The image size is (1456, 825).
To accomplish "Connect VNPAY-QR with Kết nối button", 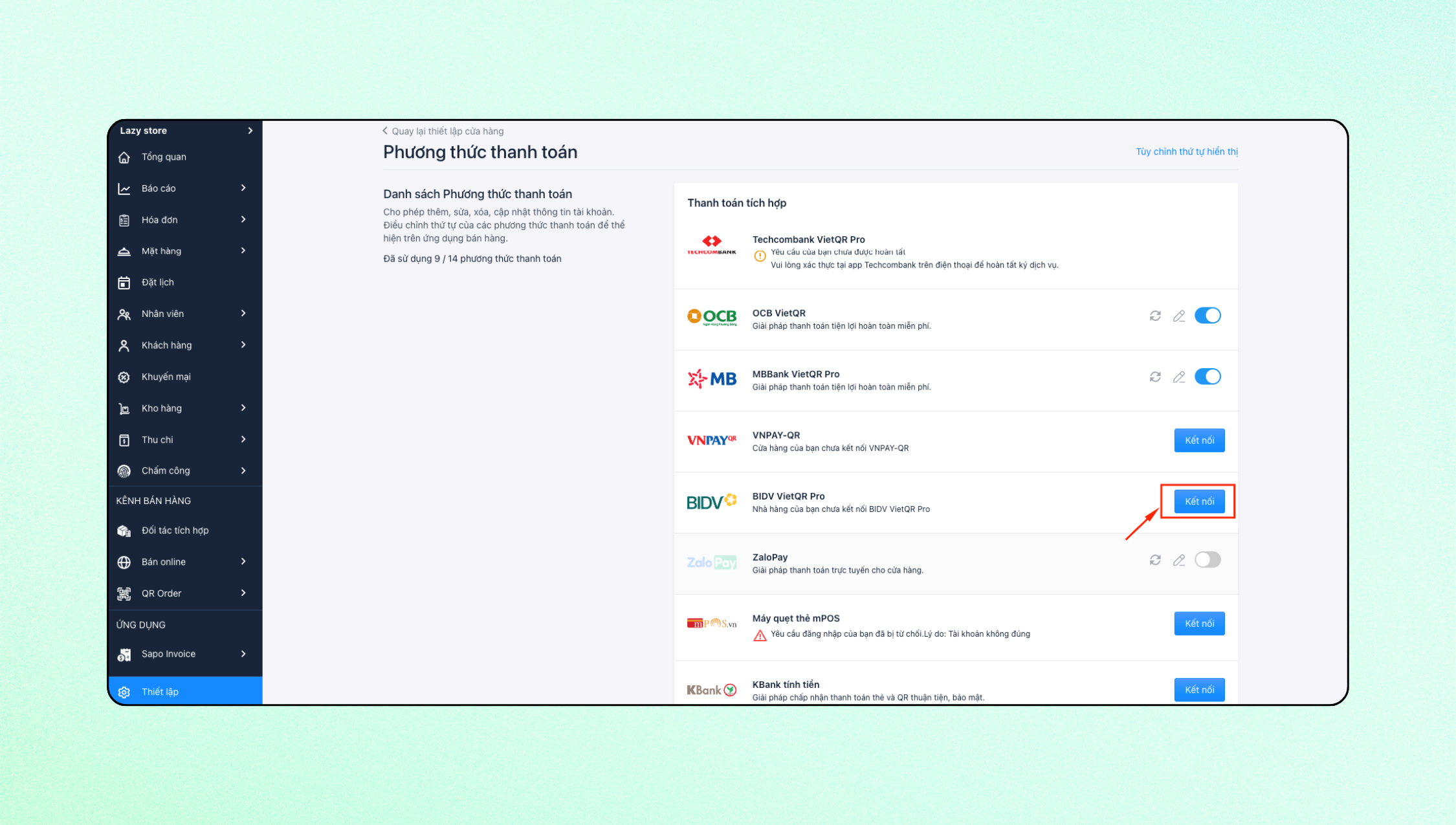I will tap(1199, 441).
